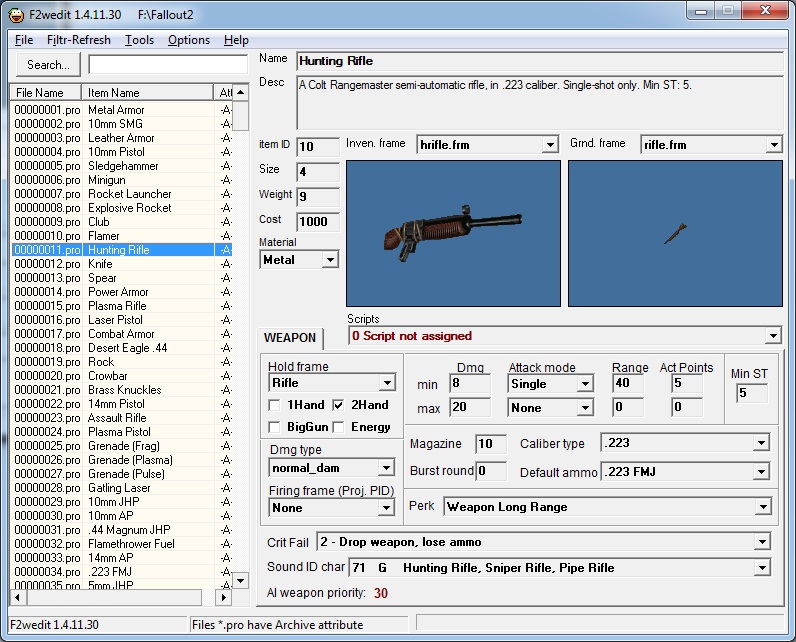Click the Name field Hunting Rifle
Screen dimensions: 796x642
pyautogui.click(x=540, y=61)
